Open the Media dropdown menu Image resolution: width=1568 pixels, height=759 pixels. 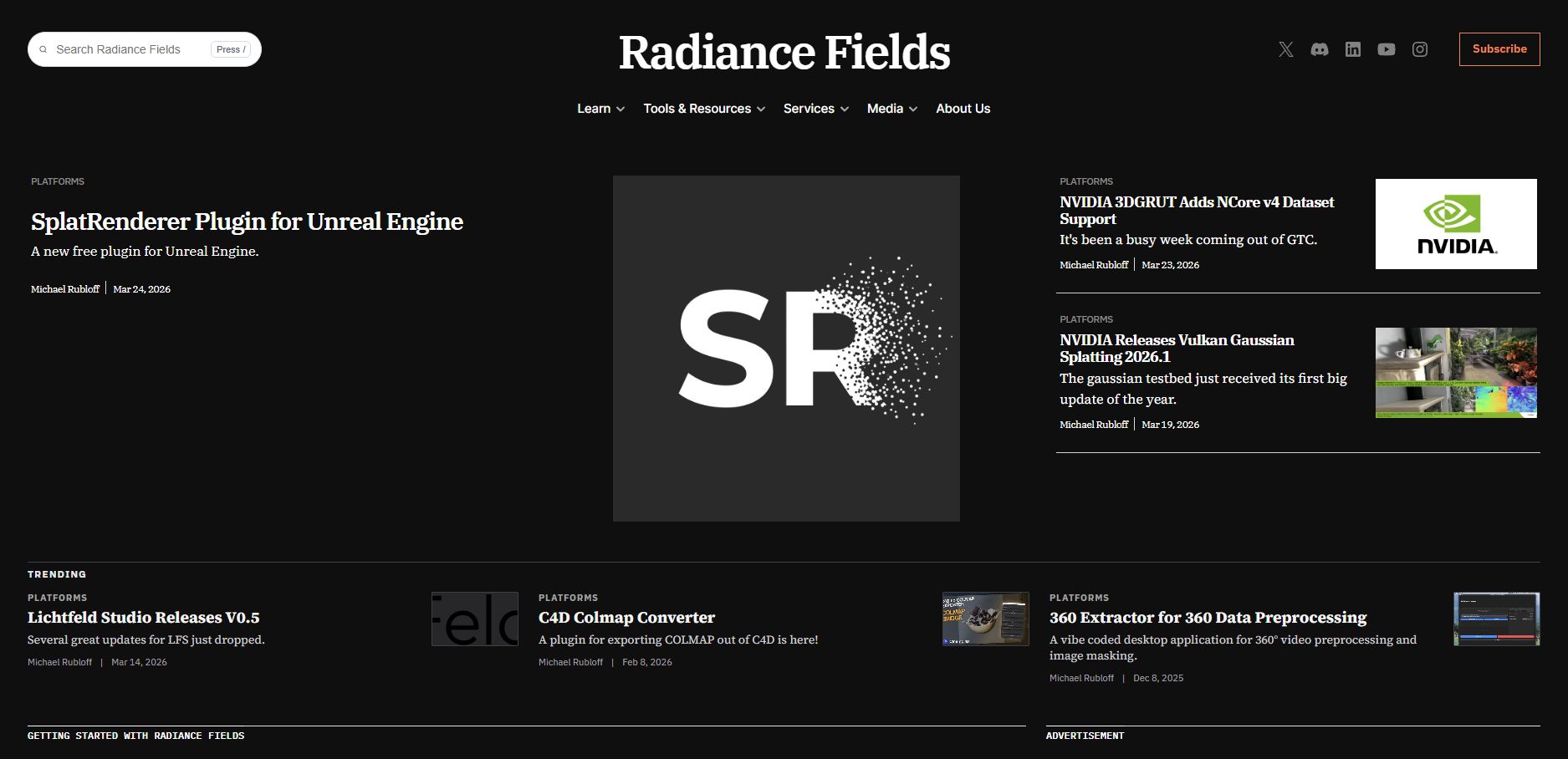(x=891, y=109)
